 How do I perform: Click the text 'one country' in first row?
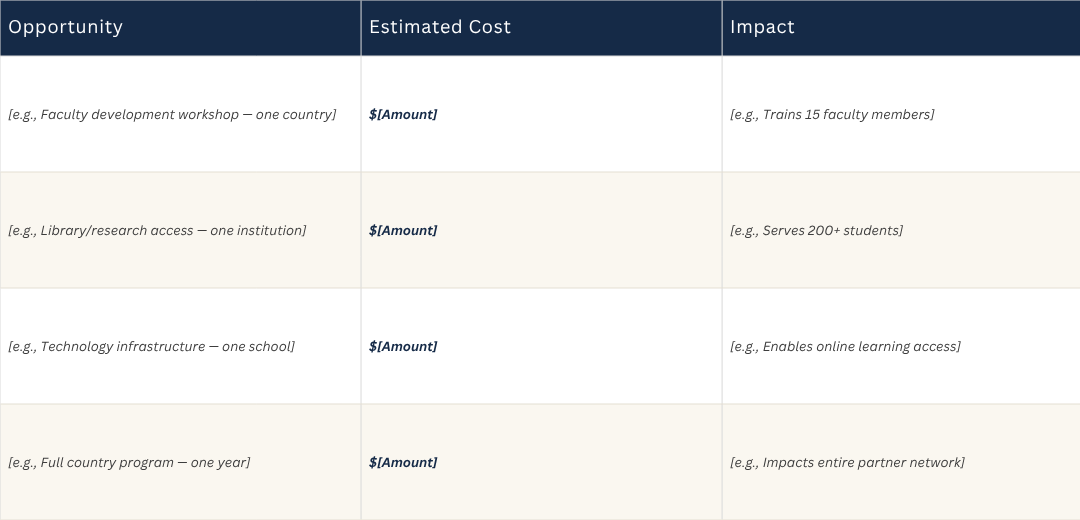293,114
